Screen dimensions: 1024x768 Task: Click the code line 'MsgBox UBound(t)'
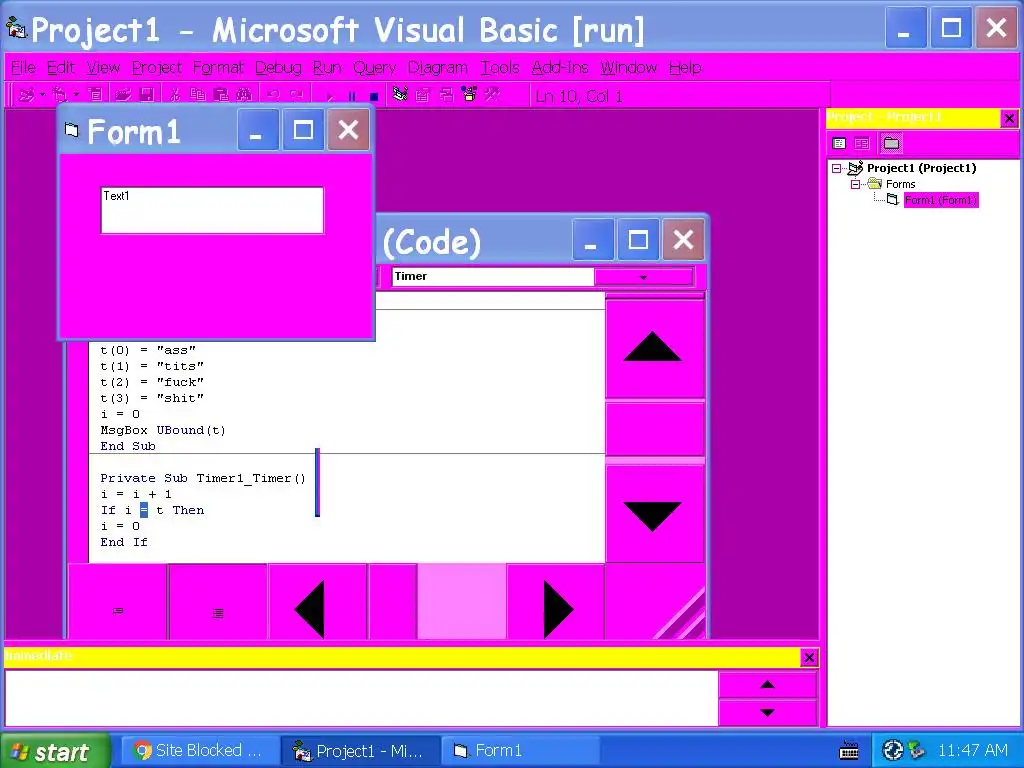coord(163,430)
